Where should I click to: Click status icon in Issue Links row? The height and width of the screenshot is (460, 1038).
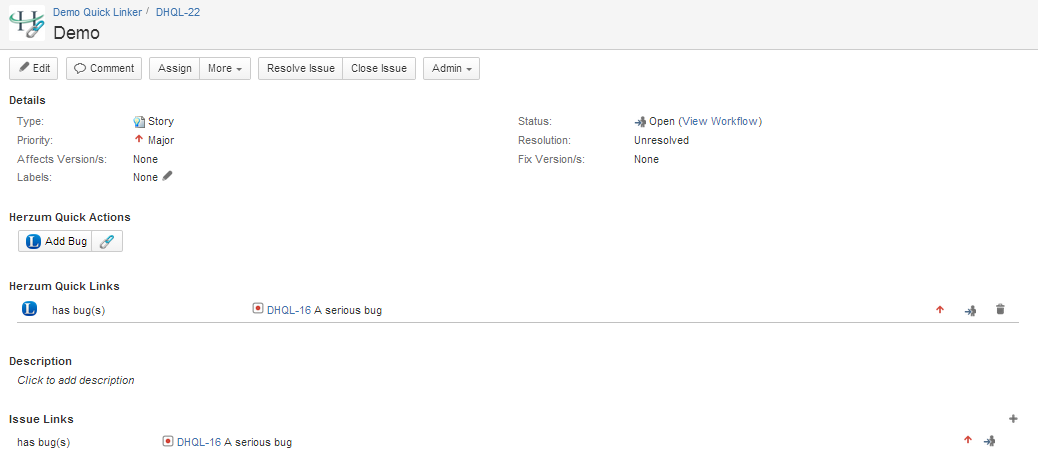(989, 441)
